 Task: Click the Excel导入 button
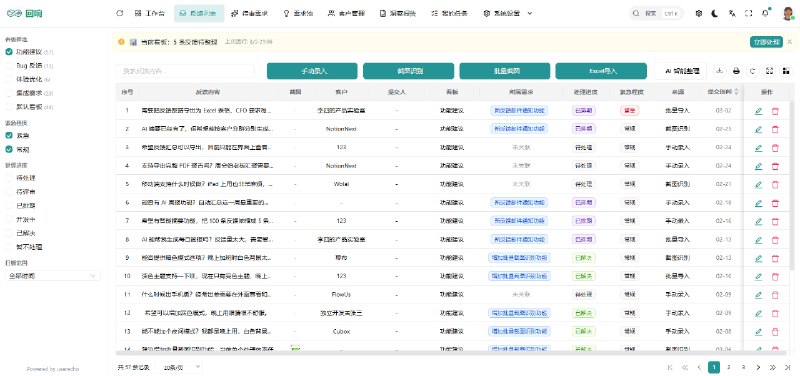click(601, 71)
